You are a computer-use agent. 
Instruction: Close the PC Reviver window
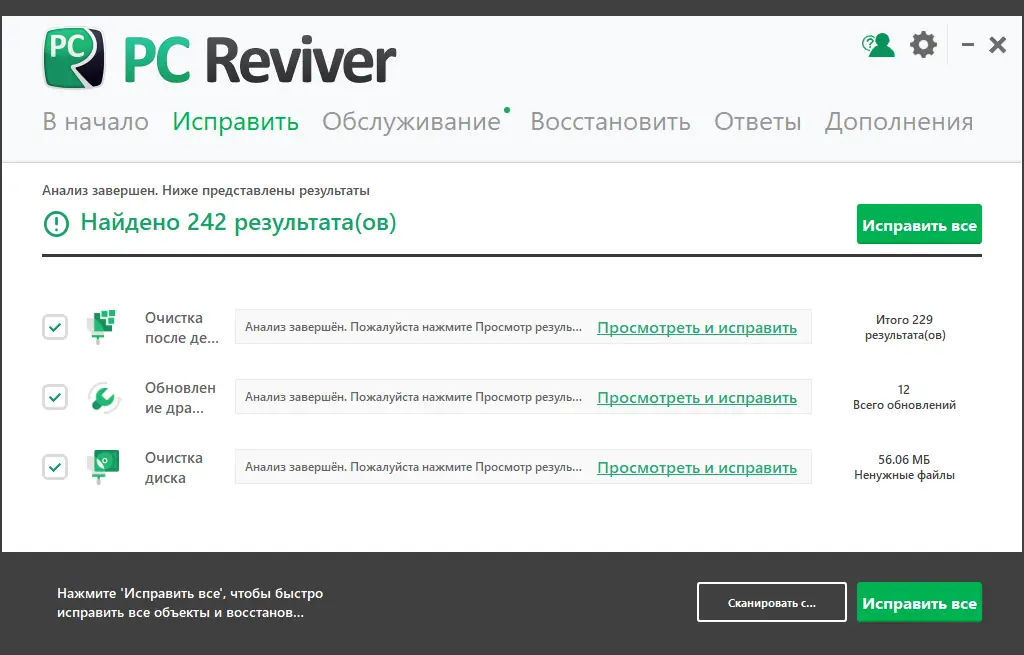[x=997, y=45]
